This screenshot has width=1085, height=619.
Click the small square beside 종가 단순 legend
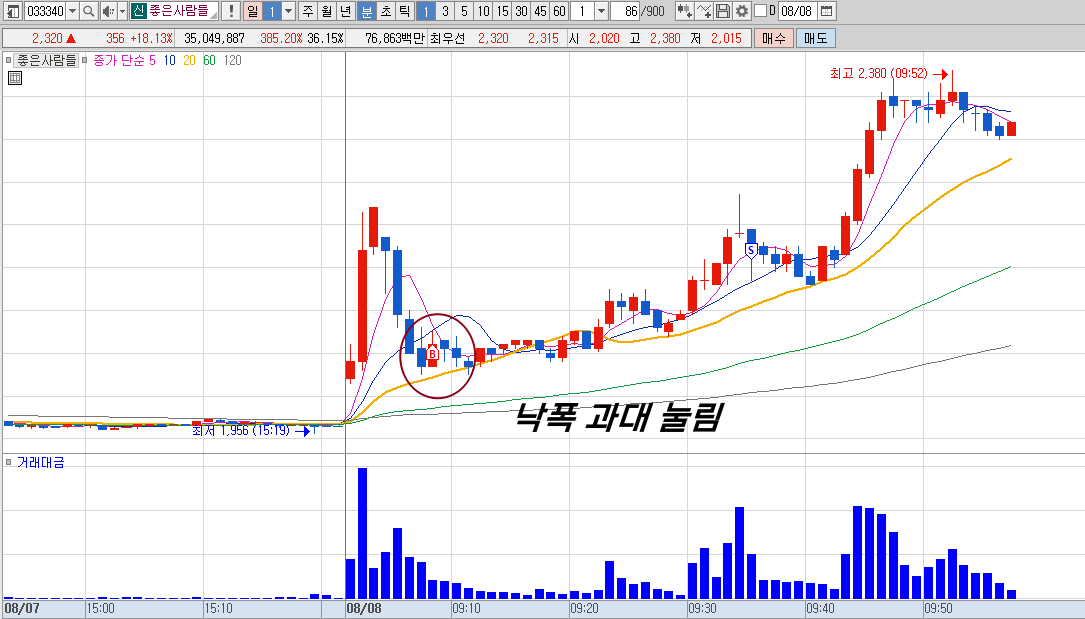coord(84,60)
